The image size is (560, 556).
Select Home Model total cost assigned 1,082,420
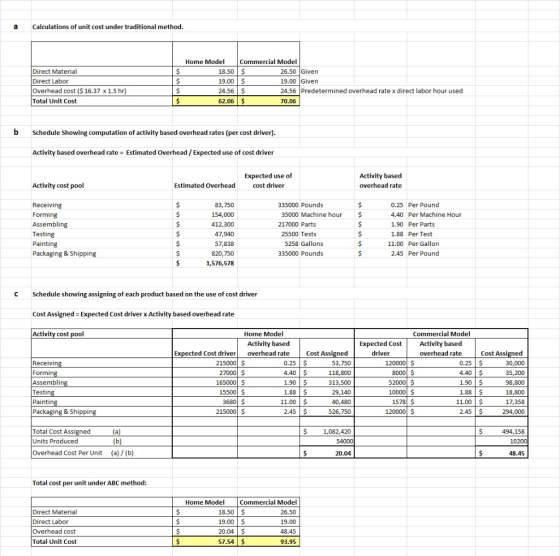tap(337, 431)
